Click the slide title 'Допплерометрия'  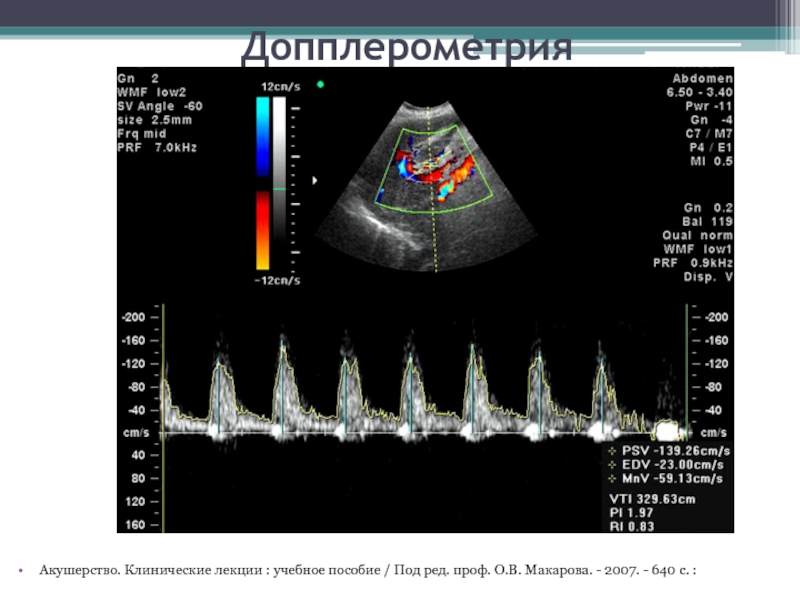click(x=406, y=47)
